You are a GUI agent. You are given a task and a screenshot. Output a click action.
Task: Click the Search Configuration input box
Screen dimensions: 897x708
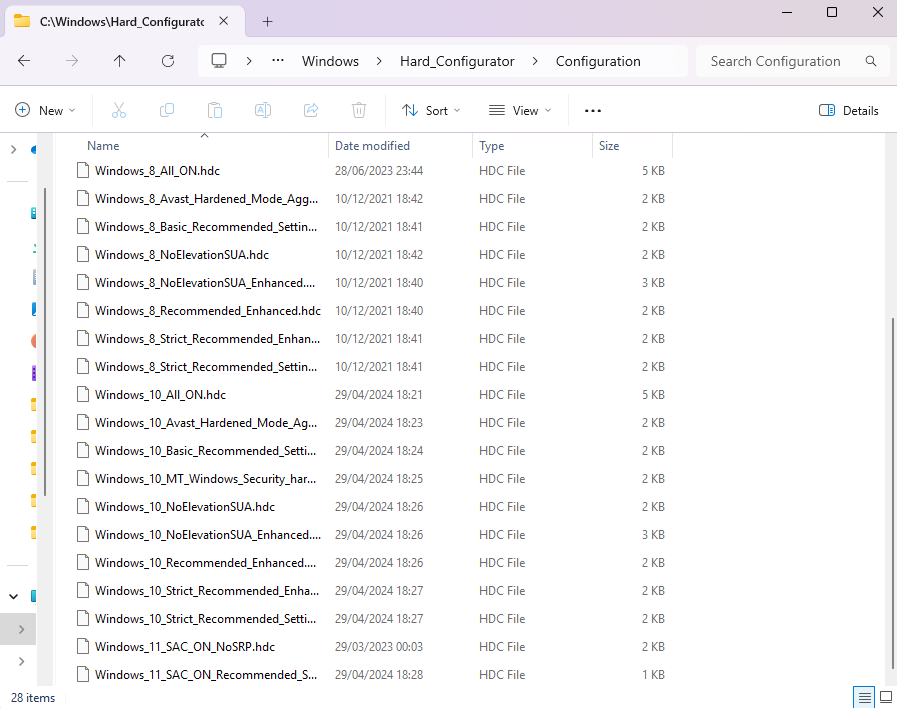(775, 61)
